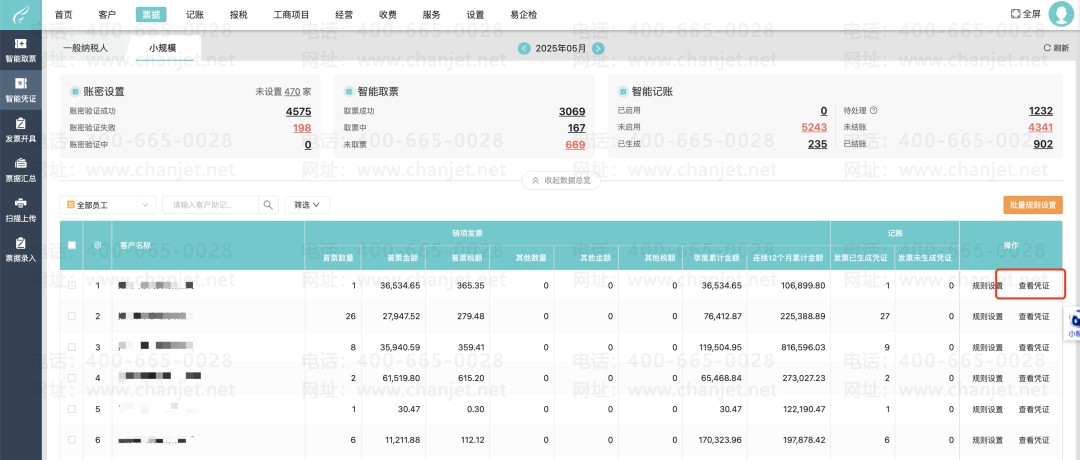Image resolution: width=1080 pixels, height=460 pixels.
Task: Click 账密验证失败 count 198
Action: point(302,128)
